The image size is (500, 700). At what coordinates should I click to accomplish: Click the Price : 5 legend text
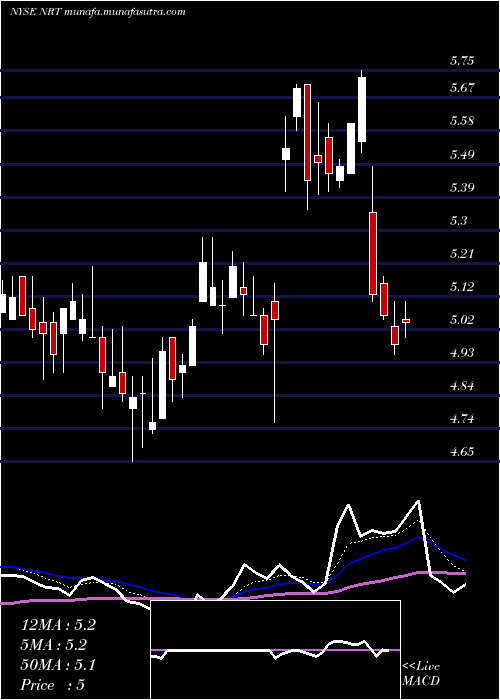coord(53,685)
